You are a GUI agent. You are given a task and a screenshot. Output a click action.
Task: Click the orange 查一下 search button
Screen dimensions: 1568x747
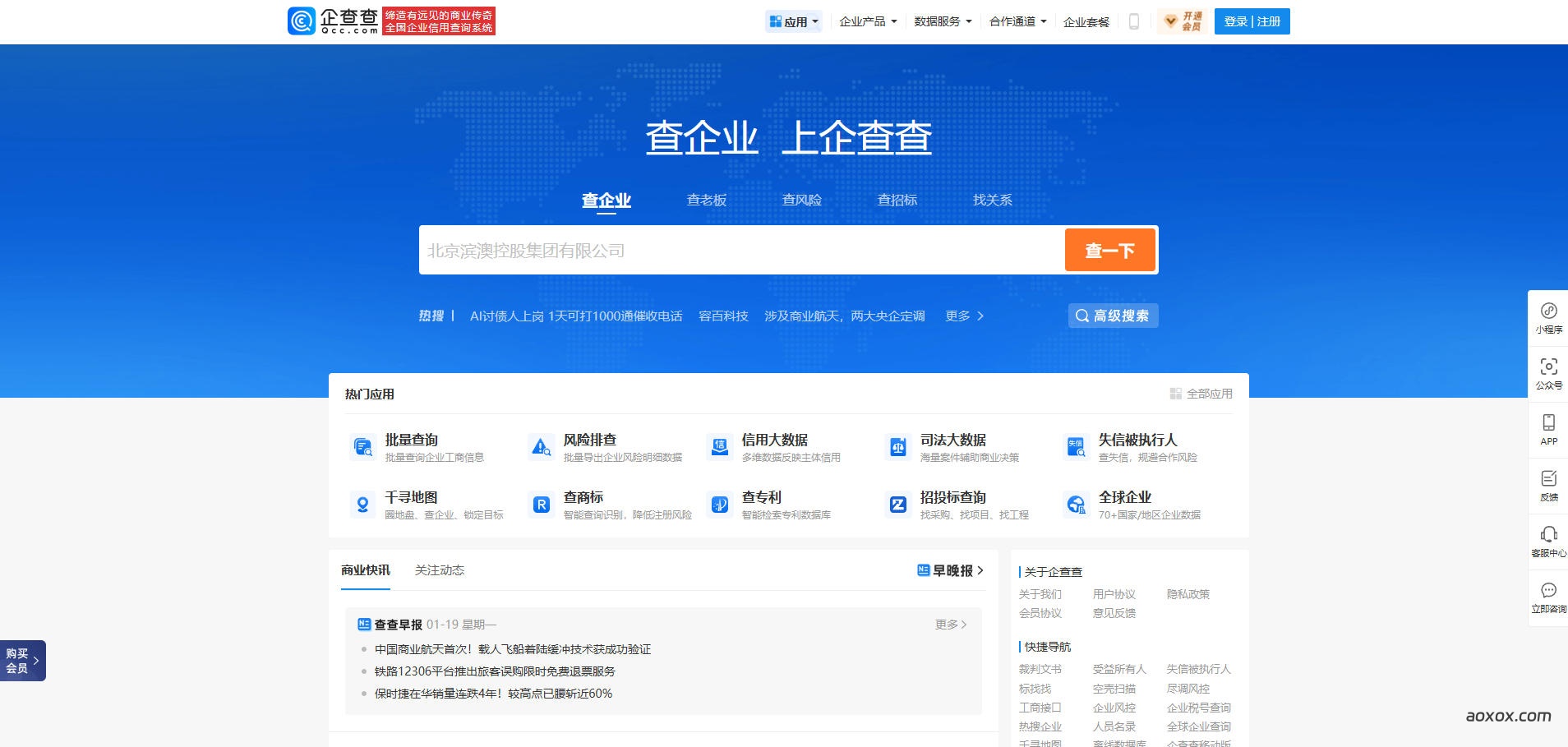click(1110, 249)
